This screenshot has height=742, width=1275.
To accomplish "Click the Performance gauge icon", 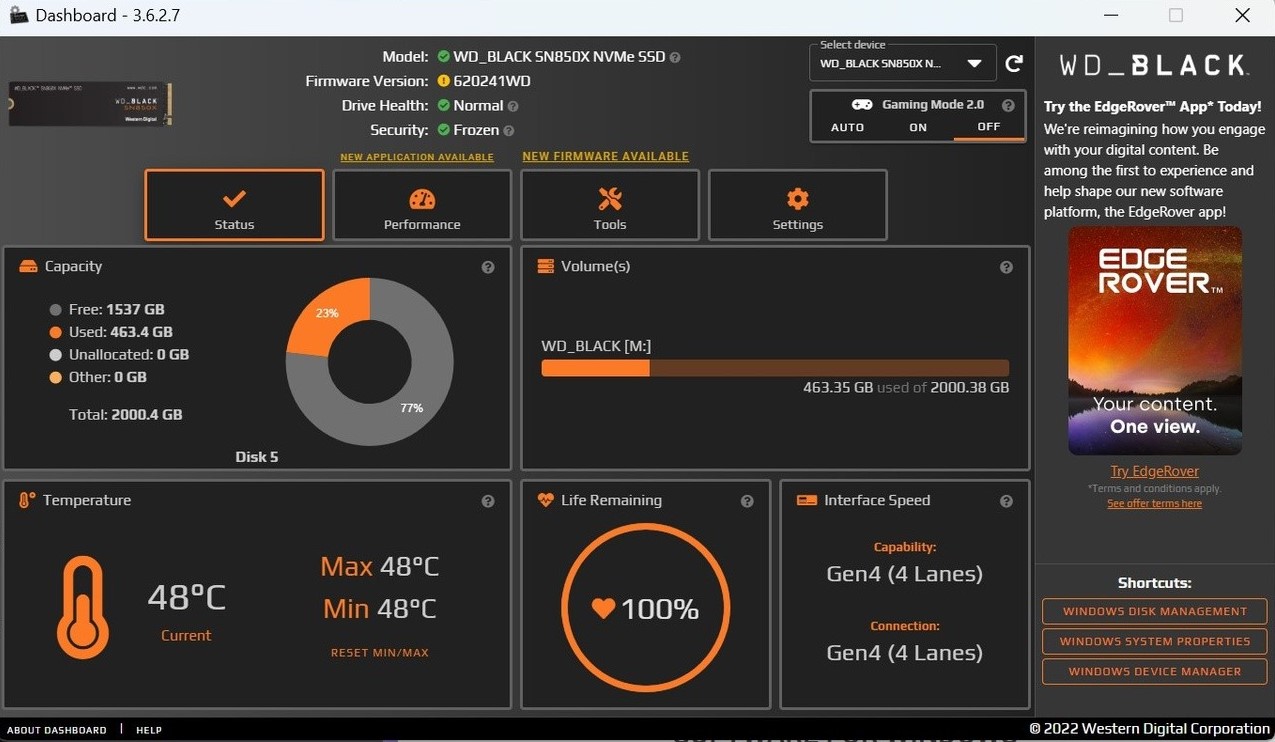I will (x=421, y=198).
